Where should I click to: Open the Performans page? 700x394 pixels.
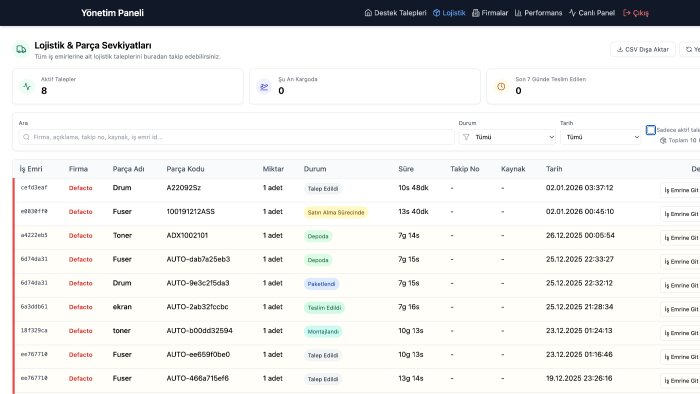click(x=538, y=13)
